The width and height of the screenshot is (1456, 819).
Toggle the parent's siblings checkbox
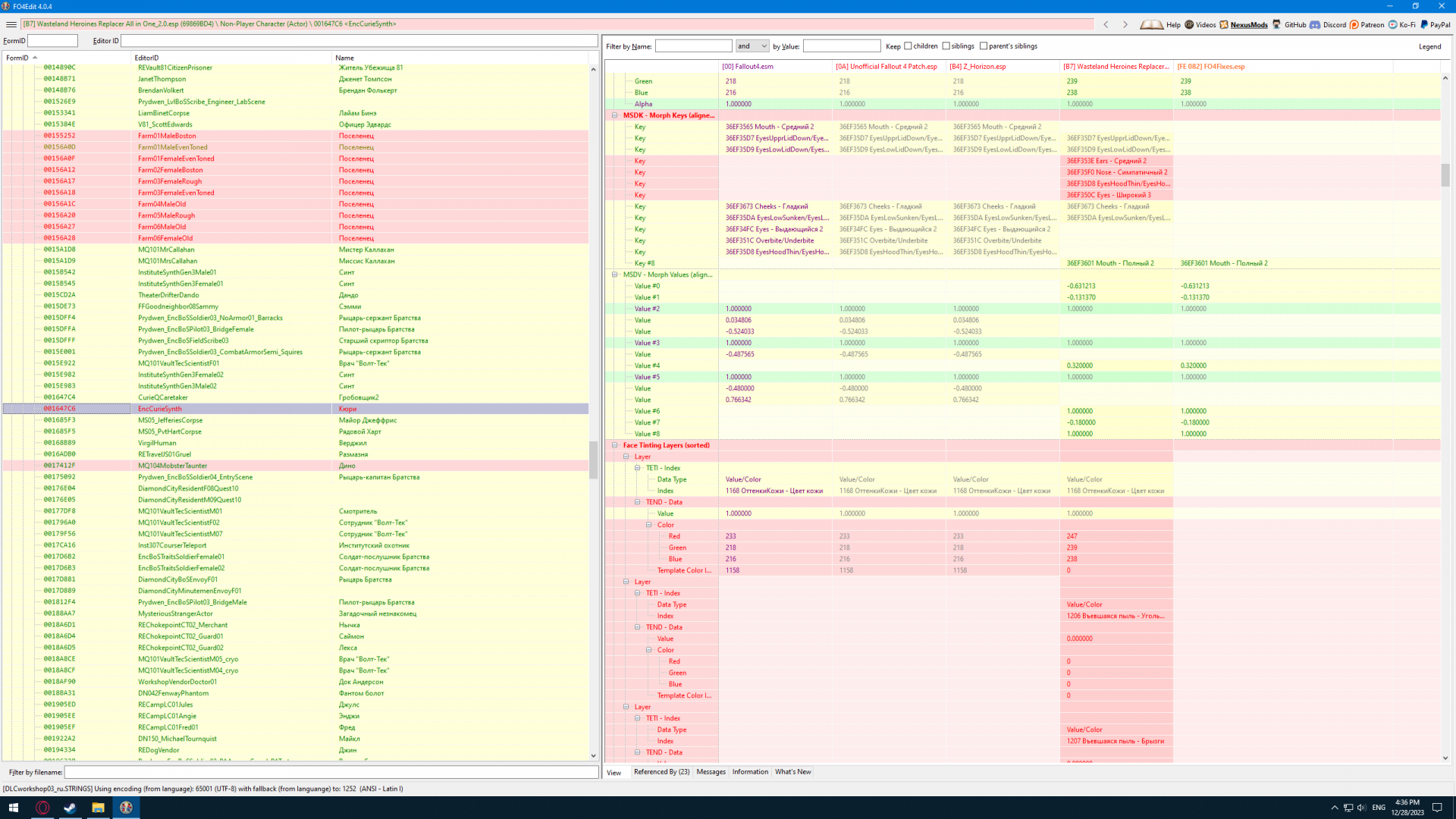(x=984, y=46)
